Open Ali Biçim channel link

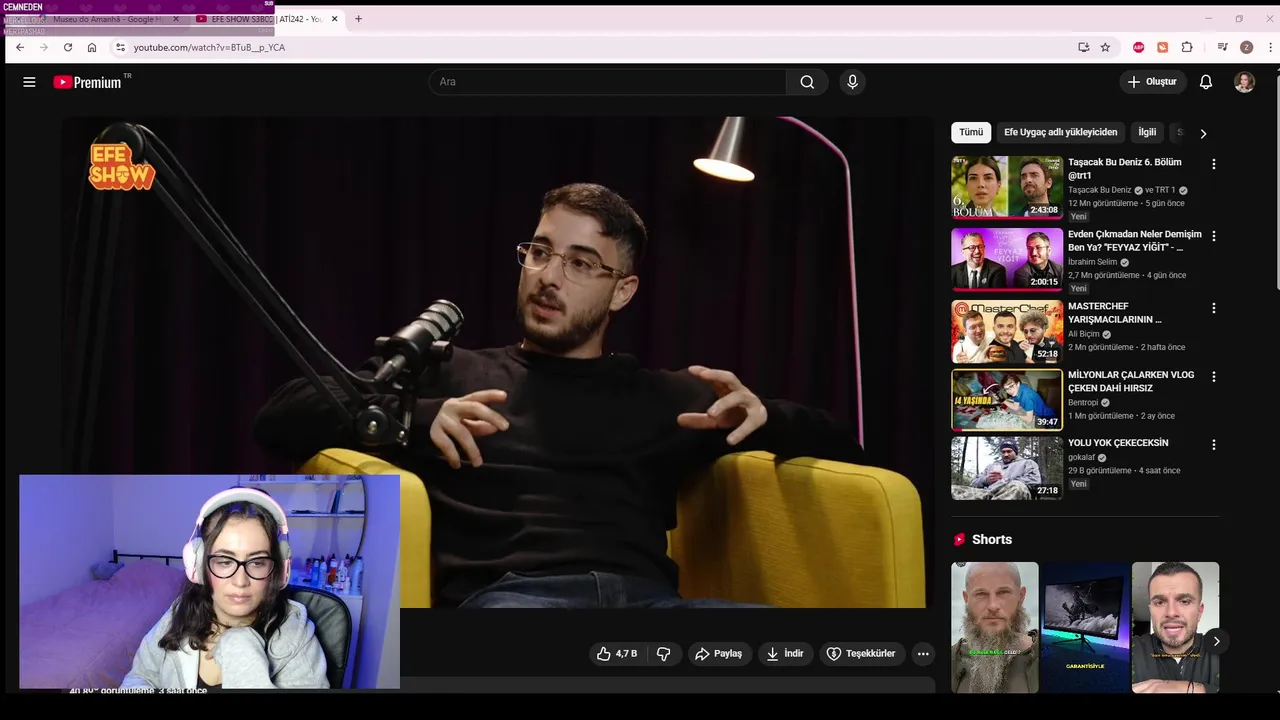(x=1083, y=334)
